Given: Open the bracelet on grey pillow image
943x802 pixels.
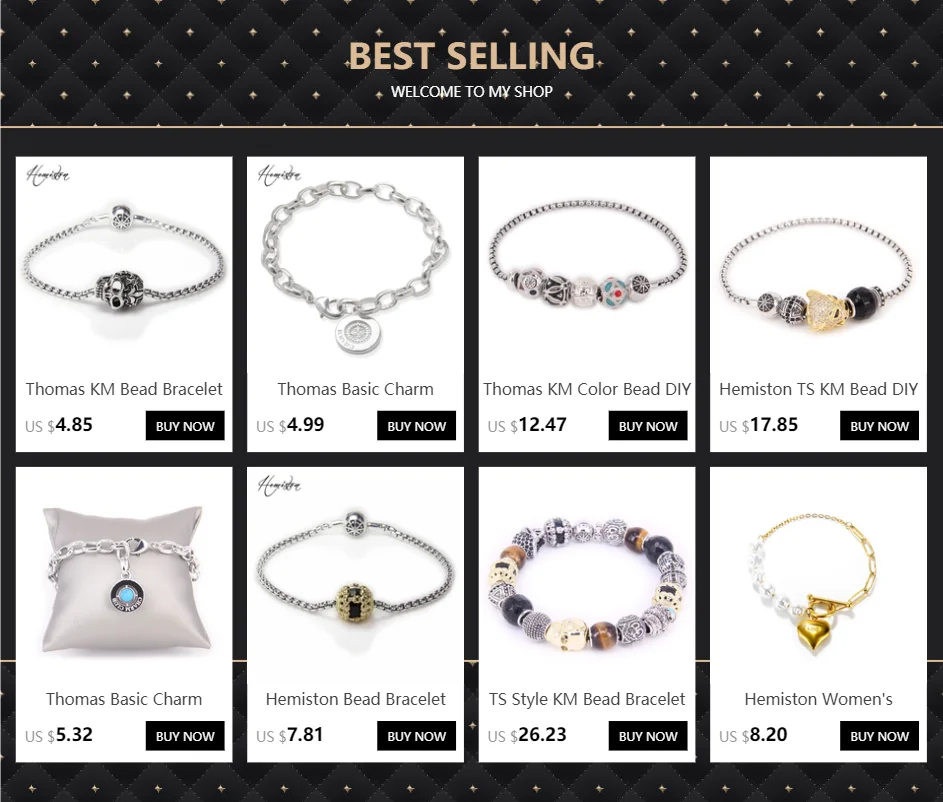Looking at the screenshot, I should click(x=124, y=575).
